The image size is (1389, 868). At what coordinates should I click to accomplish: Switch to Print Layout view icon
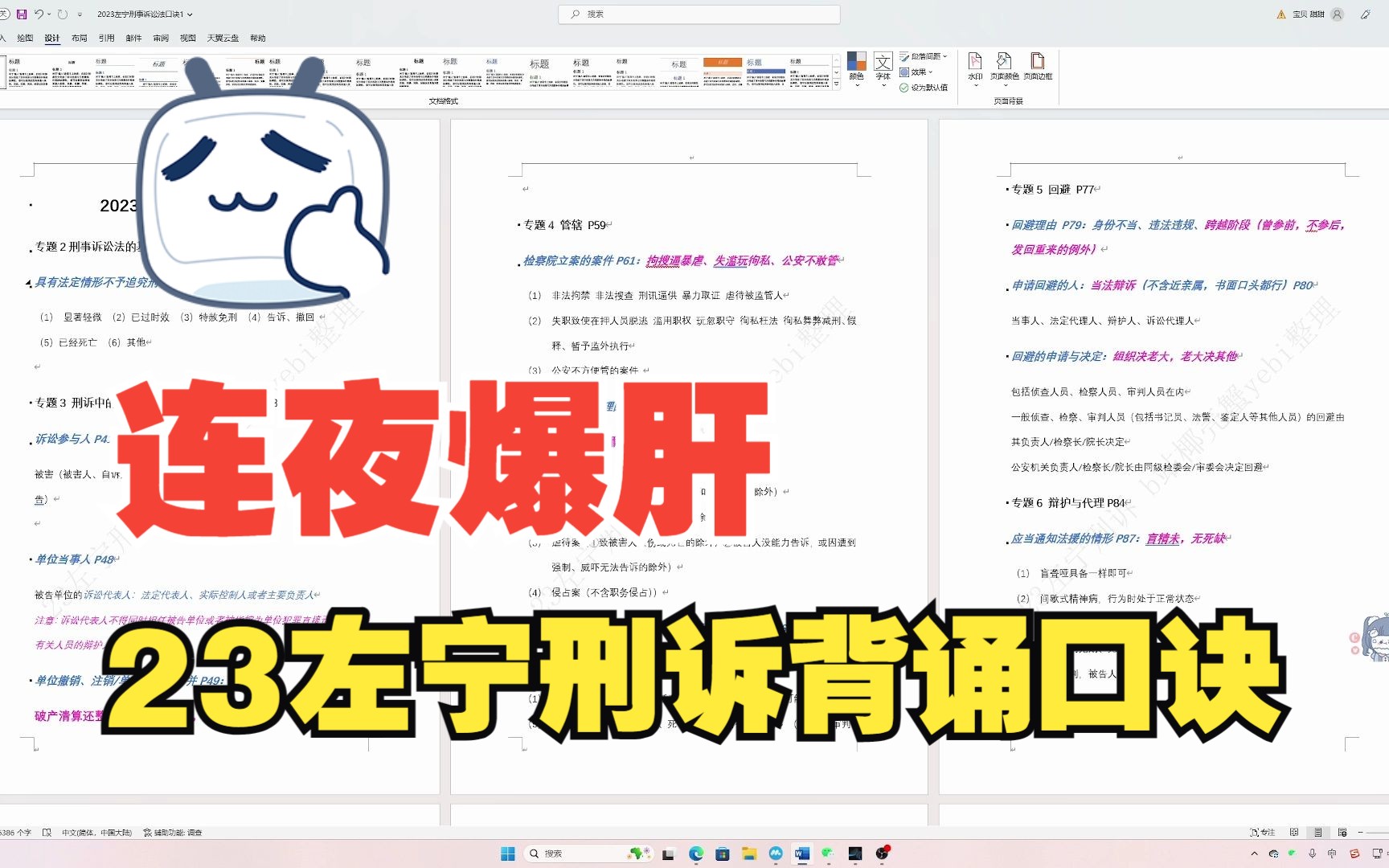(1317, 833)
